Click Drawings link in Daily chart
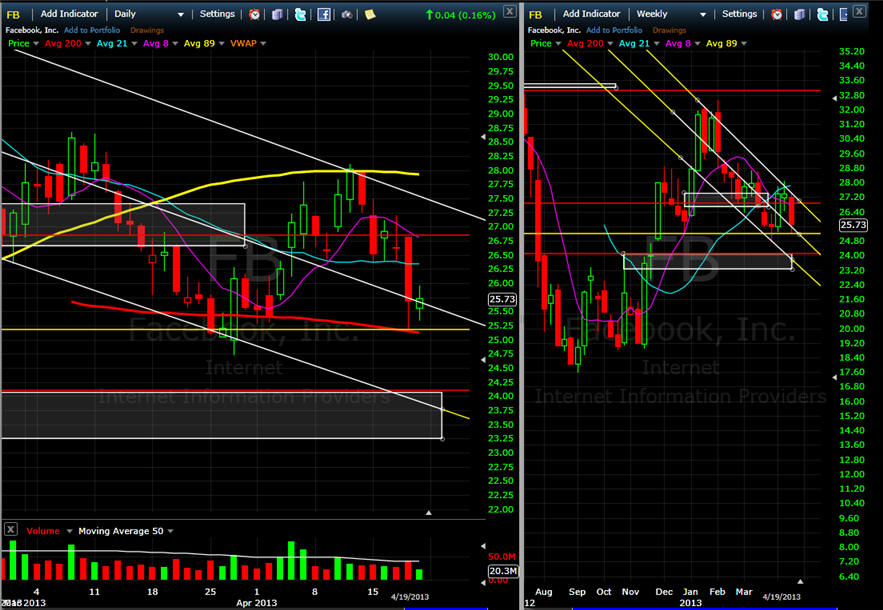This screenshot has height=610, width=883. pos(147,30)
